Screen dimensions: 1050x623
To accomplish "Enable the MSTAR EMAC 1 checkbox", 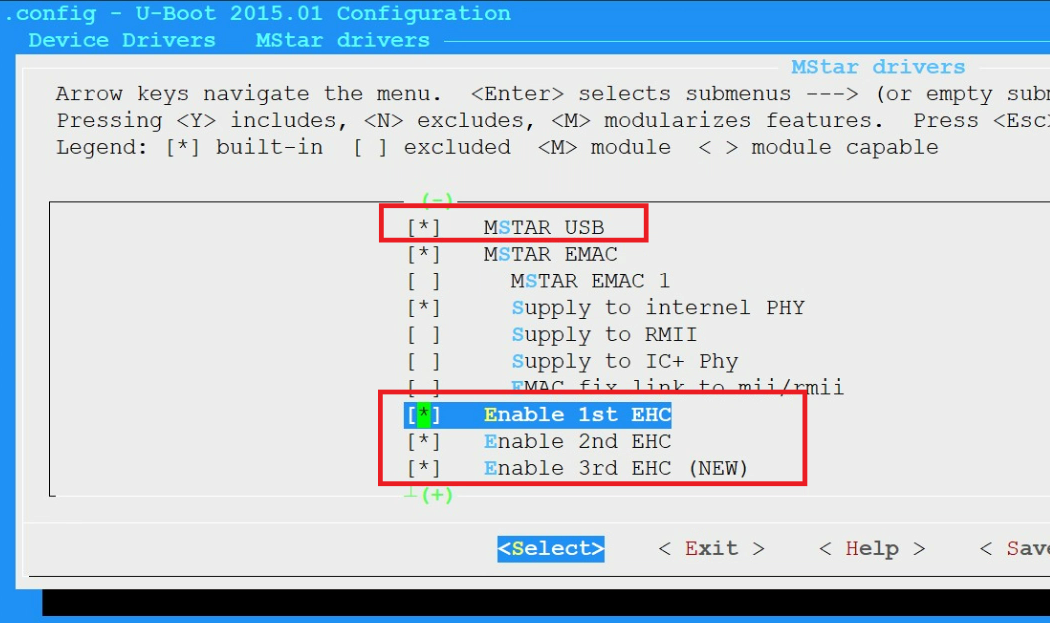I will (x=424, y=281).
